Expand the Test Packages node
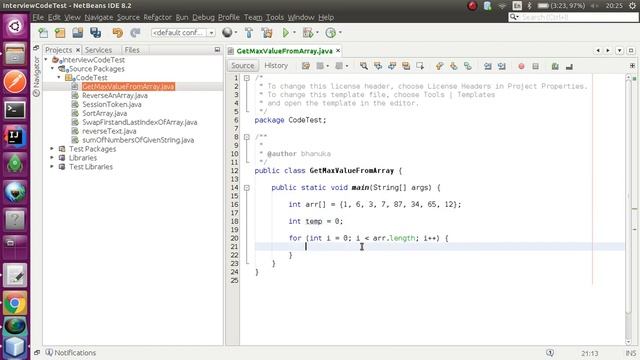The height and width of the screenshot is (360, 640). (52, 149)
